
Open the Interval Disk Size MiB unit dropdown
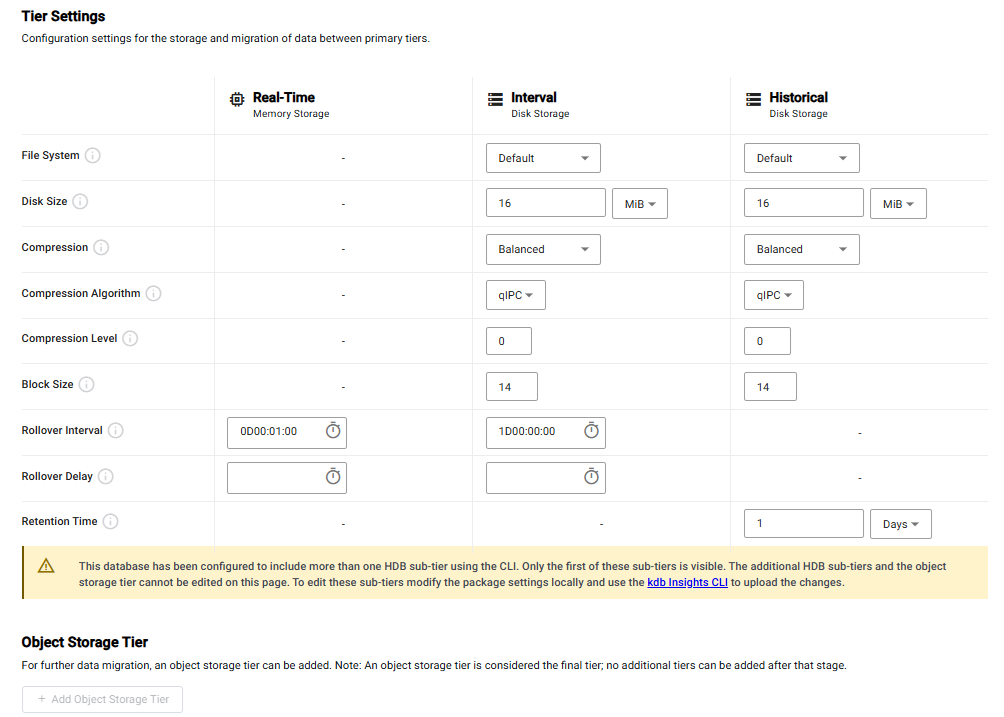(640, 204)
